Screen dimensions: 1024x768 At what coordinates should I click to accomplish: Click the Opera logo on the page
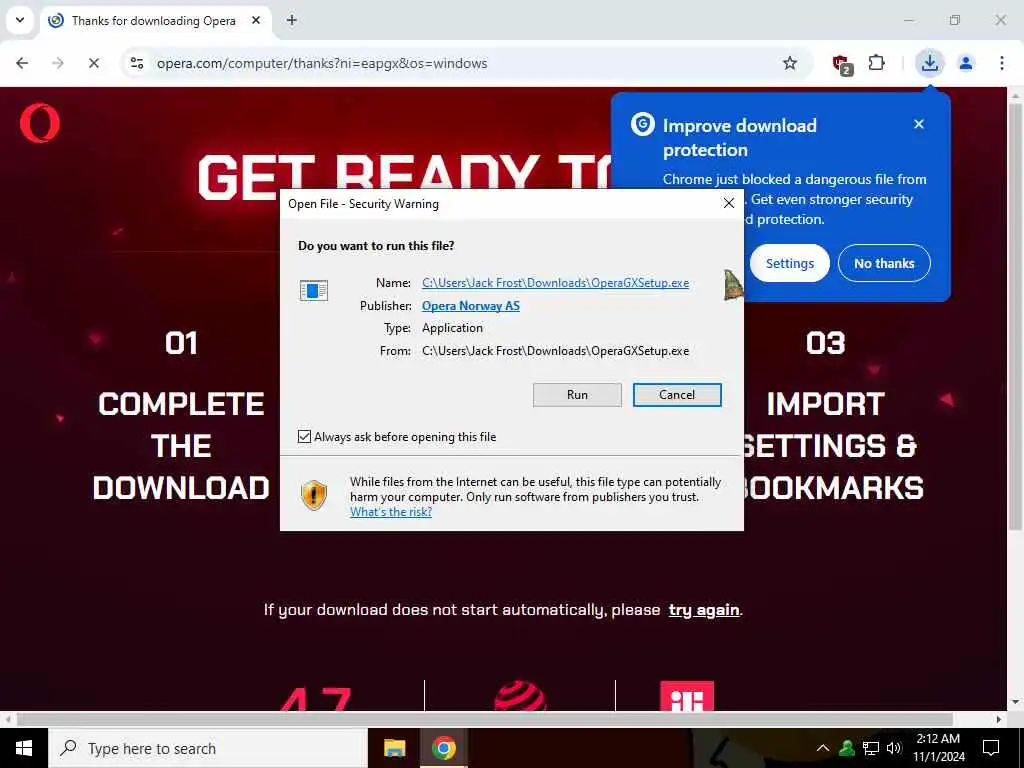40,123
